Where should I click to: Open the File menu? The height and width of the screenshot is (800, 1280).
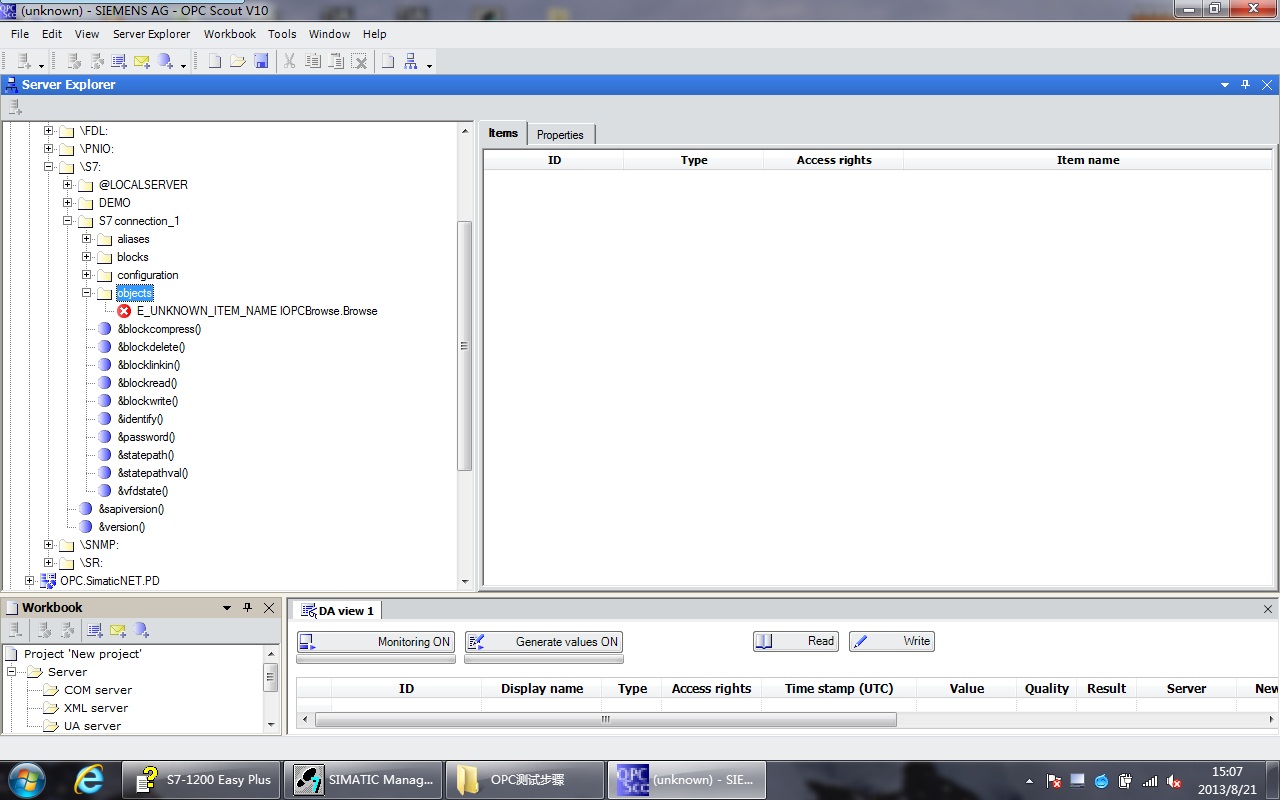click(x=20, y=34)
